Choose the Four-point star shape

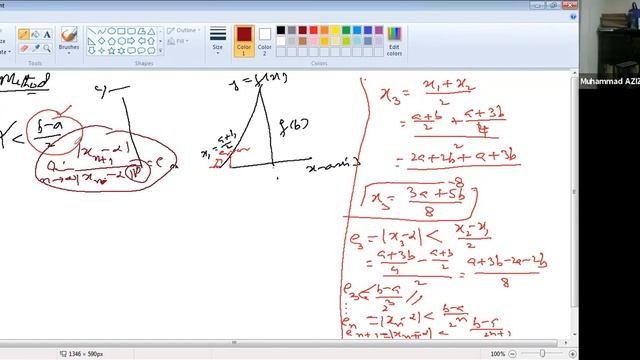(x=102, y=51)
